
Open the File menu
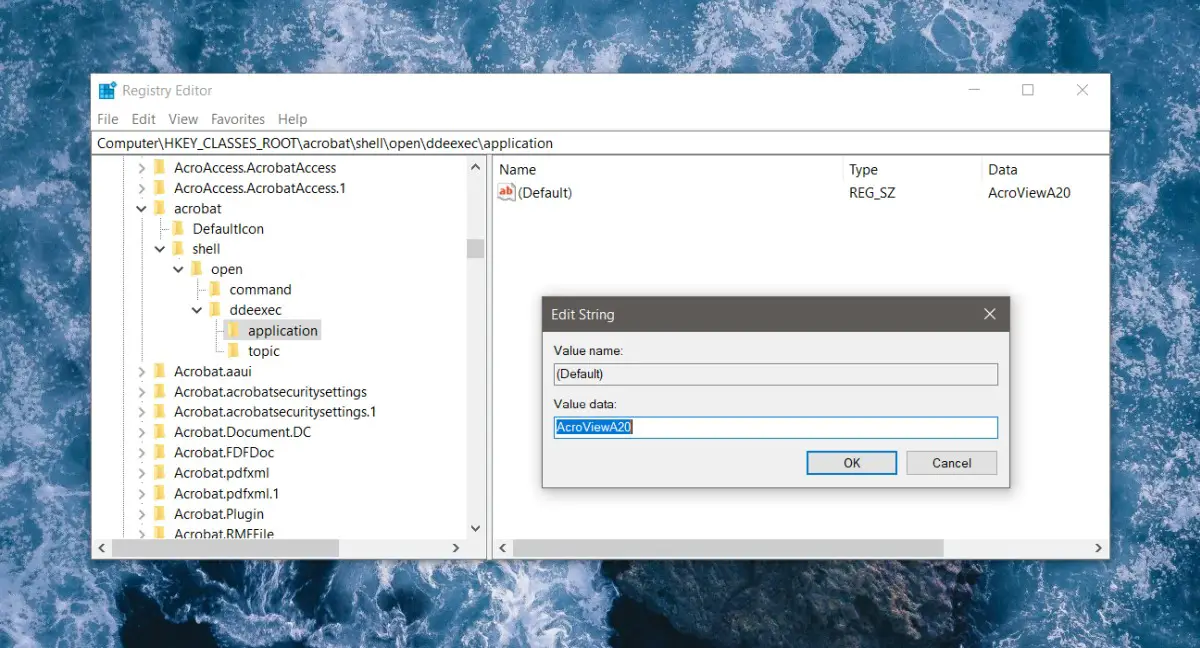pyautogui.click(x=107, y=119)
